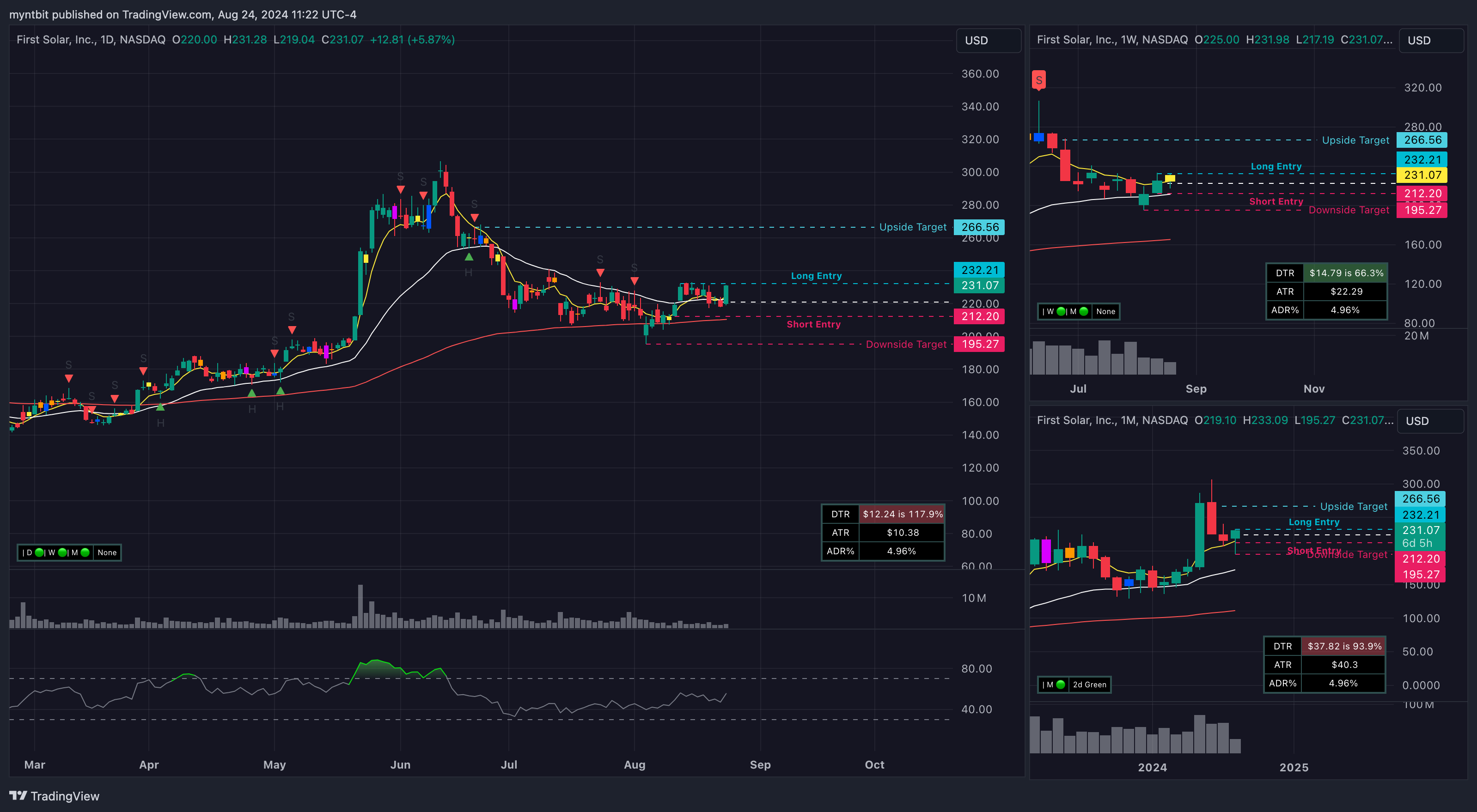
Task: Click the myntbit published on TradingView.com header
Action: click(183, 14)
